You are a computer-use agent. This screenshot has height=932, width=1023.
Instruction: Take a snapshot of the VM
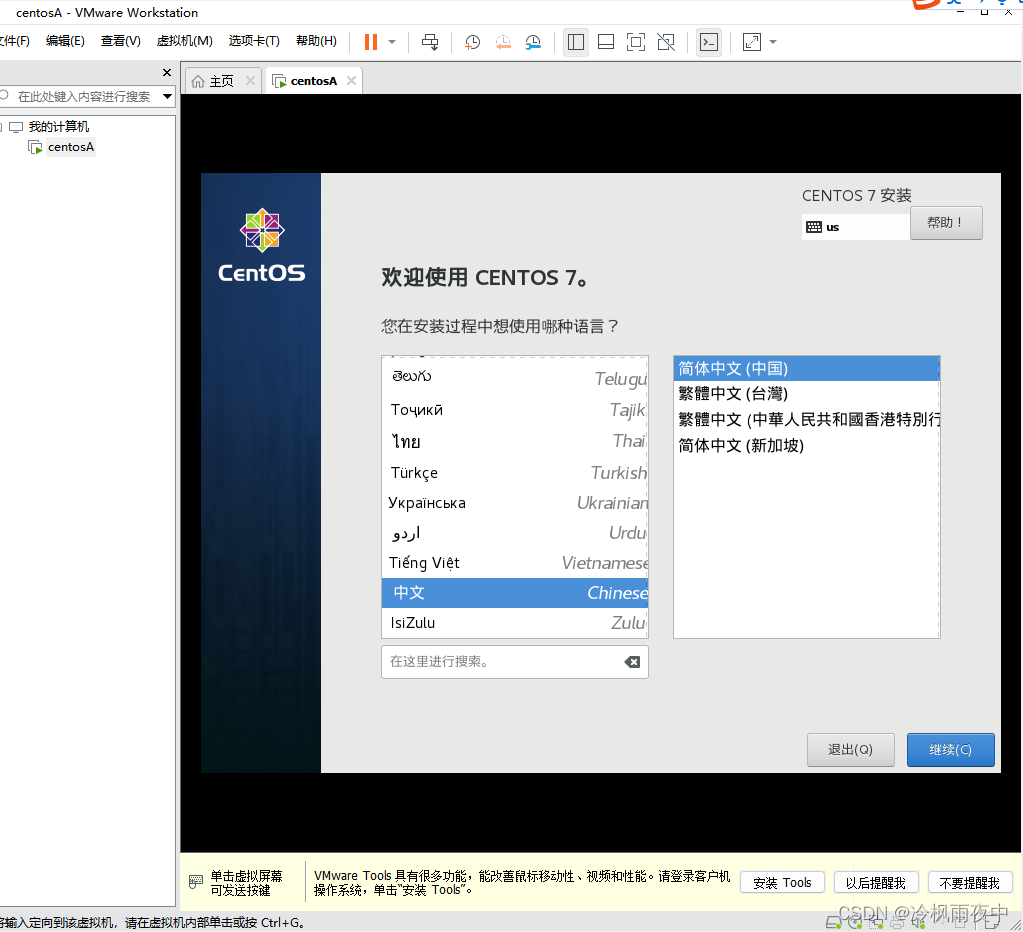tap(472, 42)
